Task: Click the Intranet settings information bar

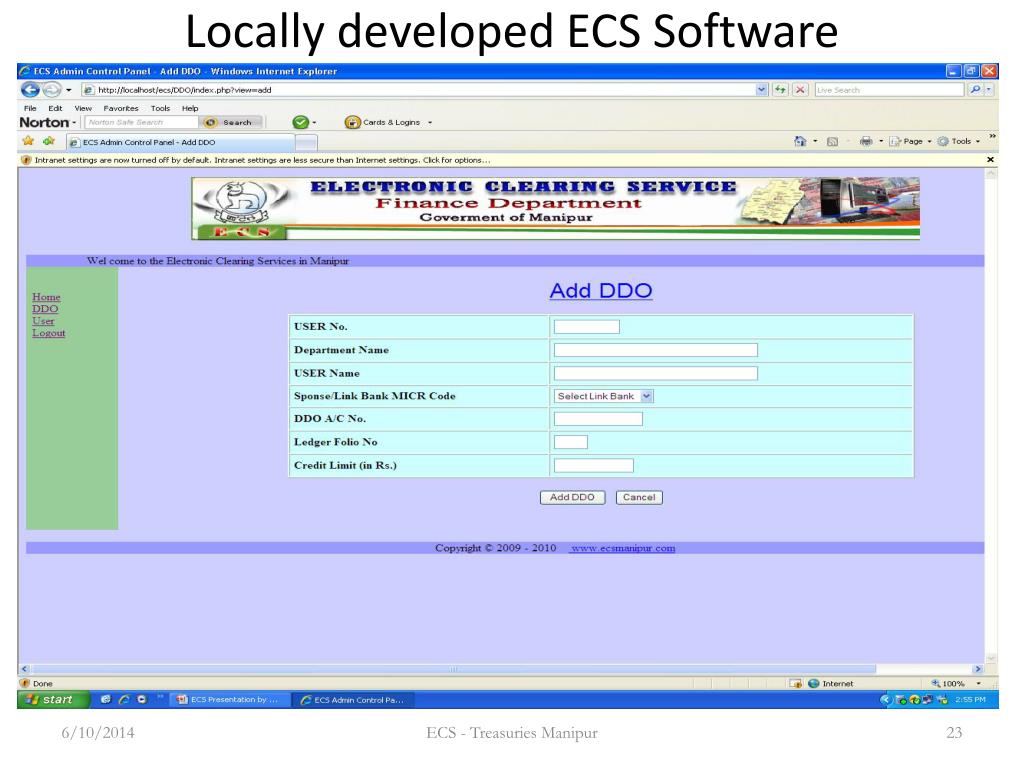Action: tap(503, 160)
